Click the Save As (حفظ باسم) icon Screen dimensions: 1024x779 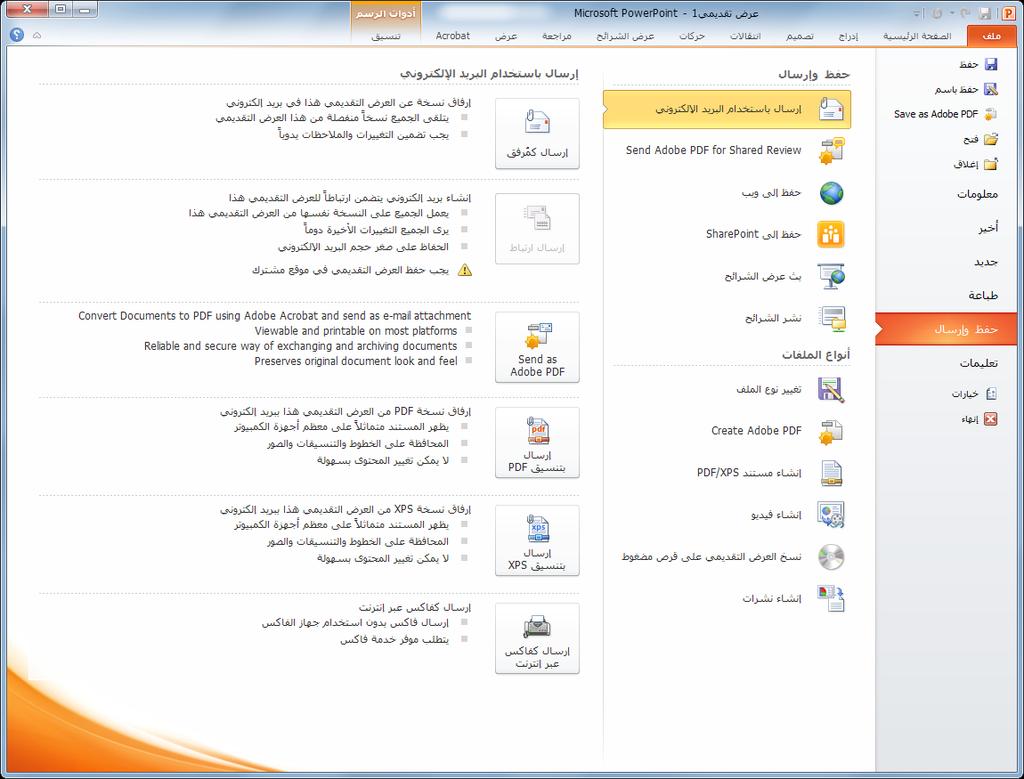tap(991, 89)
